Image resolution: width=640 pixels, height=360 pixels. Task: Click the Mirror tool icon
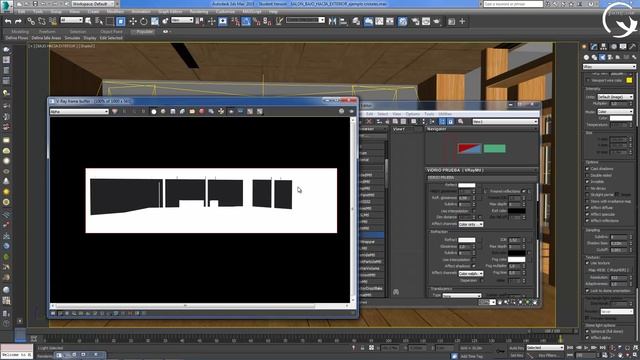[x=333, y=21]
